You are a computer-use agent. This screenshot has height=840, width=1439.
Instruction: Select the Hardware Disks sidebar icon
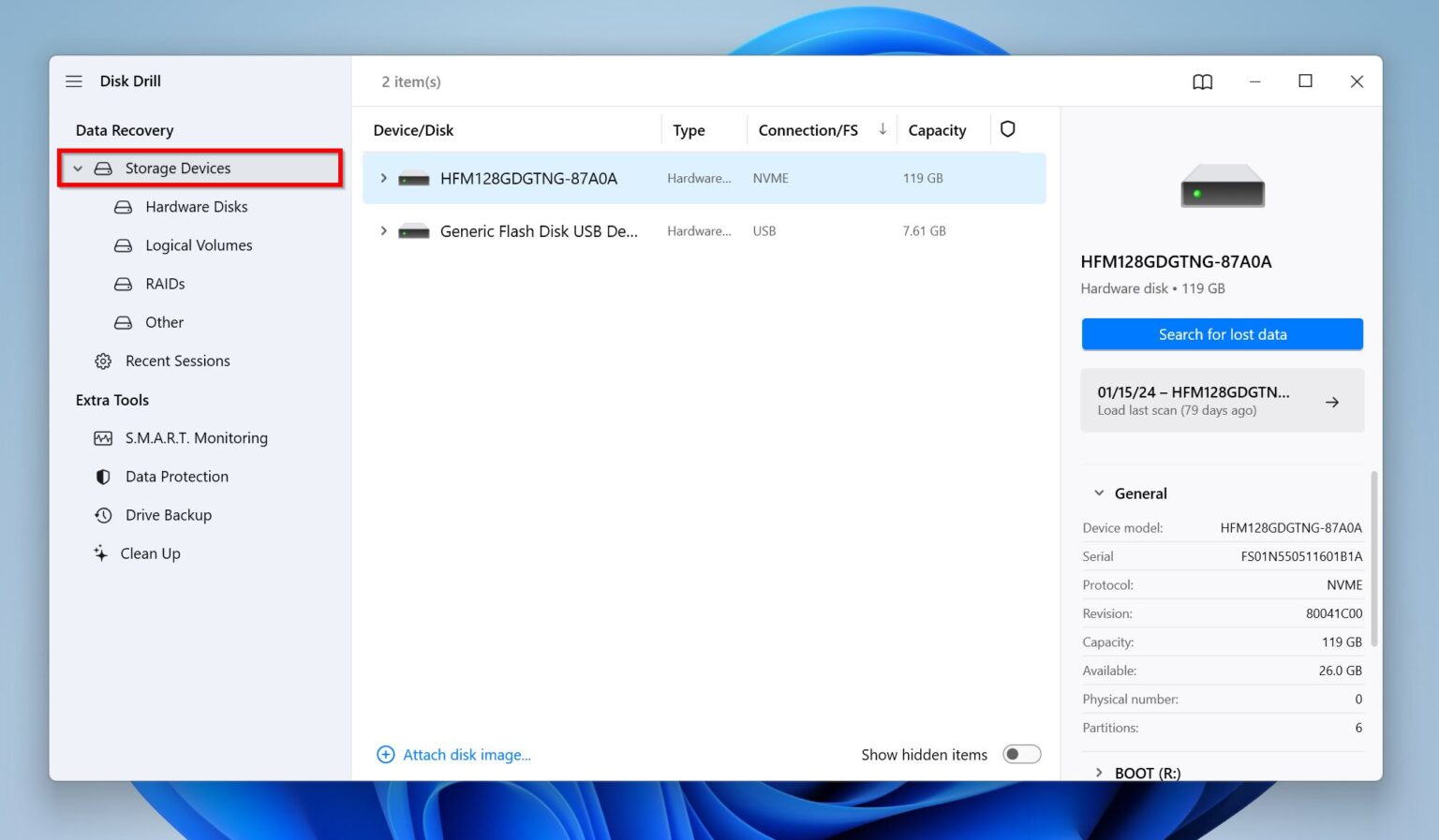123,207
